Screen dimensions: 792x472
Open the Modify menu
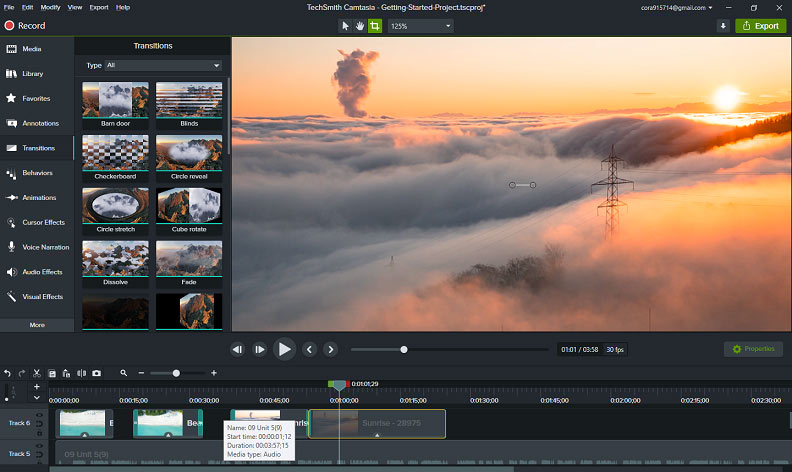pyautogui.click(x=50, y=8)
